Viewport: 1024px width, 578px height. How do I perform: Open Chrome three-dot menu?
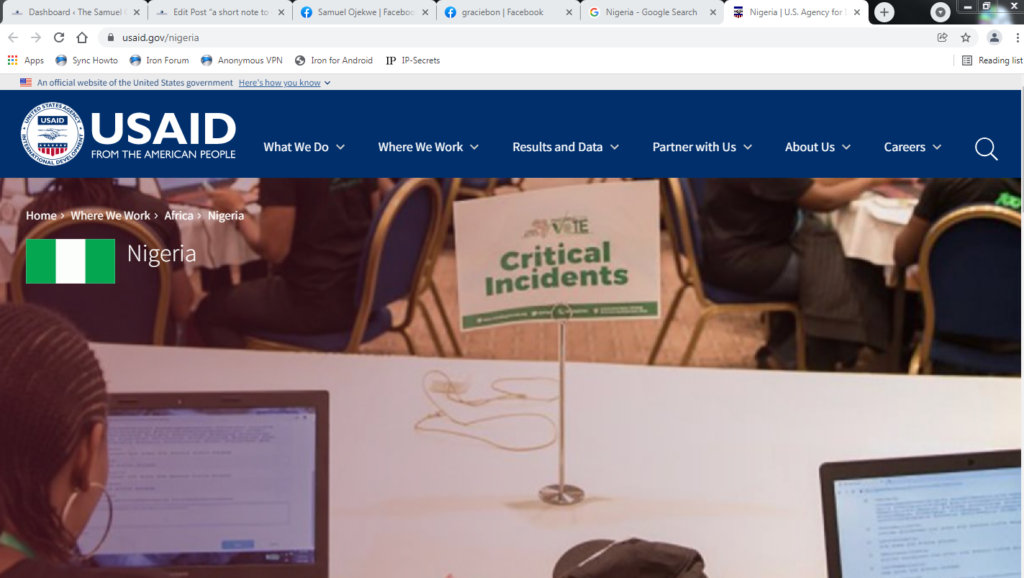(1017, 37)
